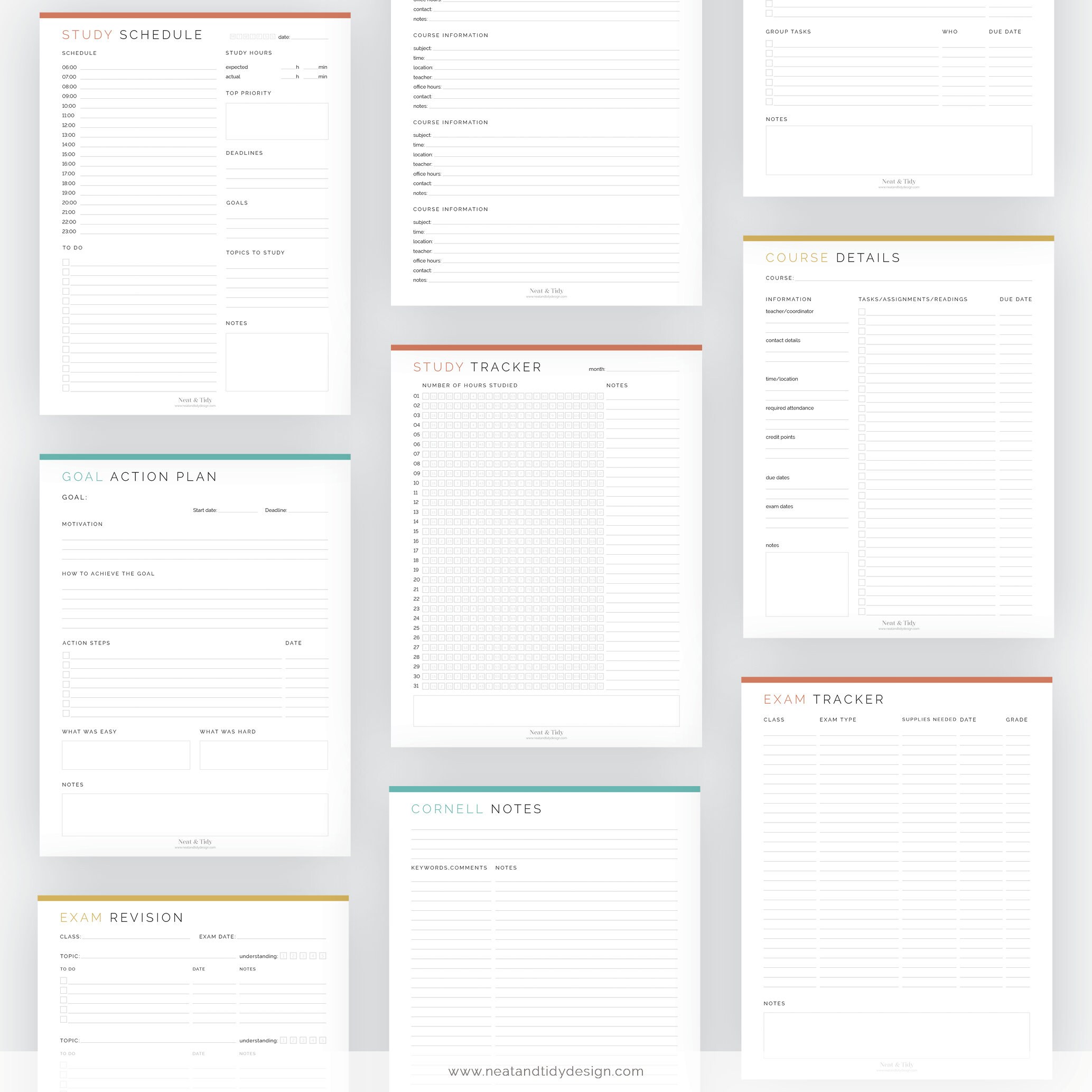Click the Topics To Study heading

(256, 253)
